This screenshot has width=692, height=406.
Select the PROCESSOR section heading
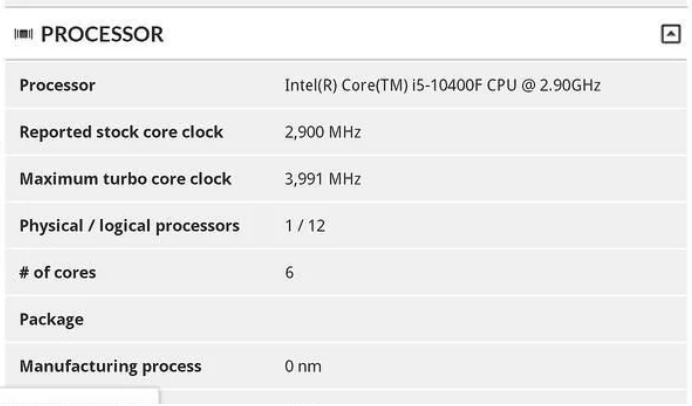coord(102,34)
